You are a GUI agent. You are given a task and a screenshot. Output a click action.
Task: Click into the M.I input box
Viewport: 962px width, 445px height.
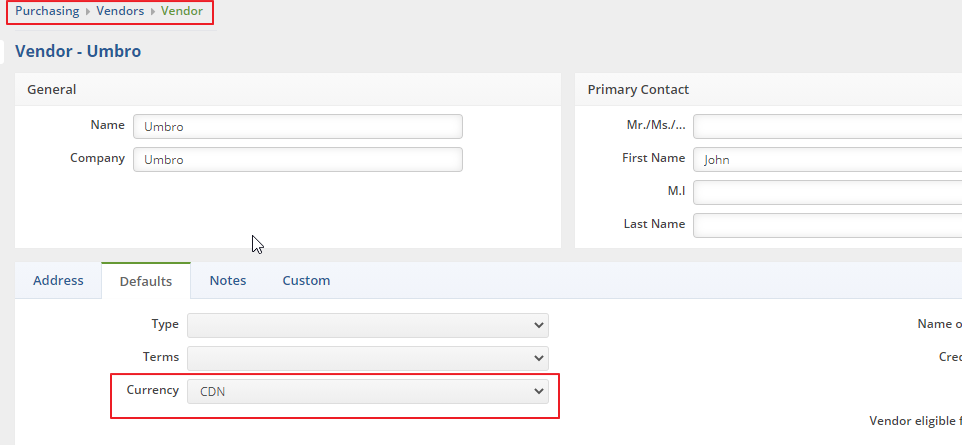826,191
